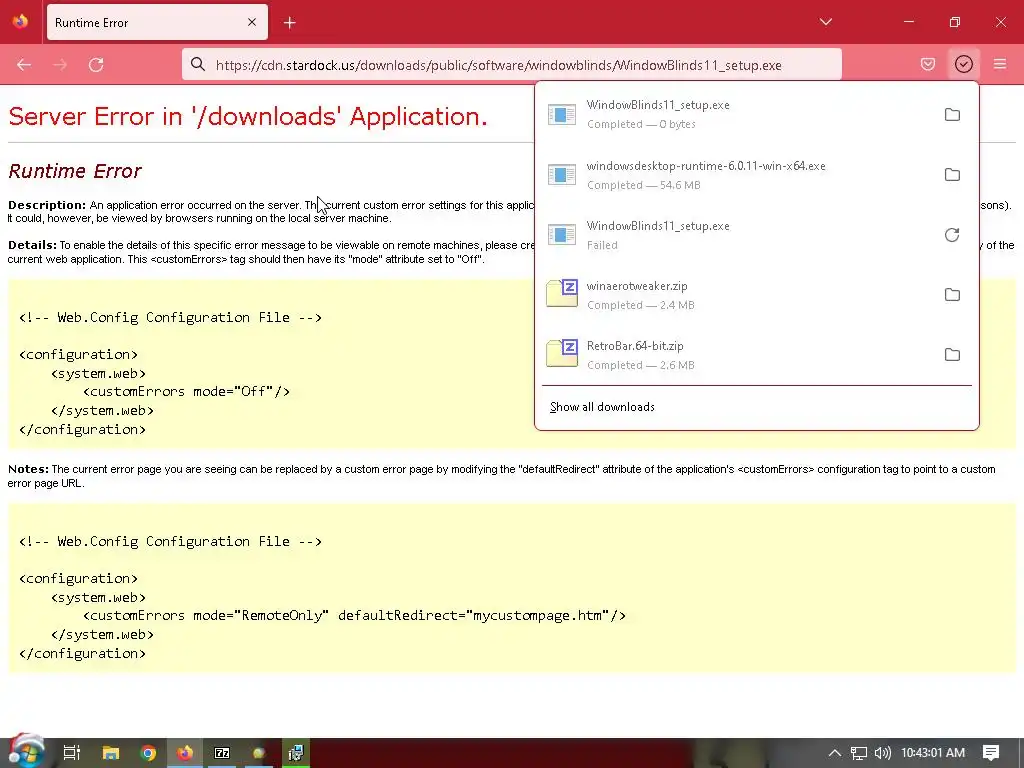Retry the failed WindowBlinds11_setup.exe download
Image resolution: width=1024 pixels, height=768 pixels.
point(952,235)
